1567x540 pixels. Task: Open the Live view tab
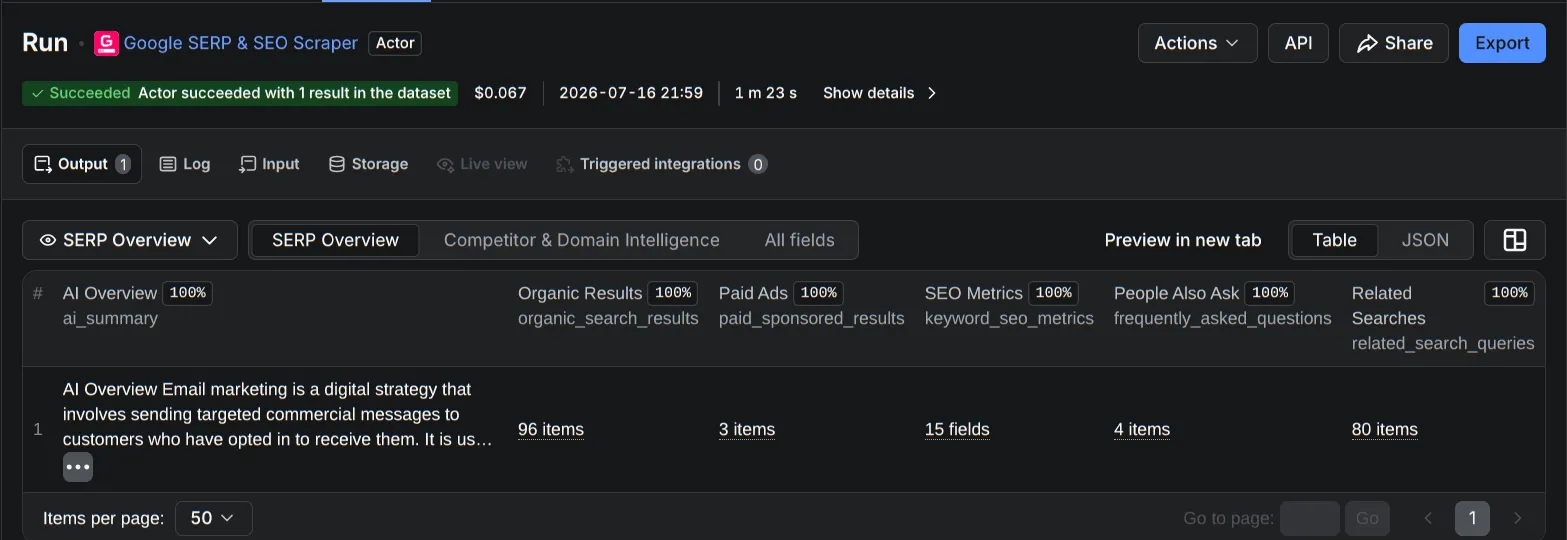pos(482,164)
